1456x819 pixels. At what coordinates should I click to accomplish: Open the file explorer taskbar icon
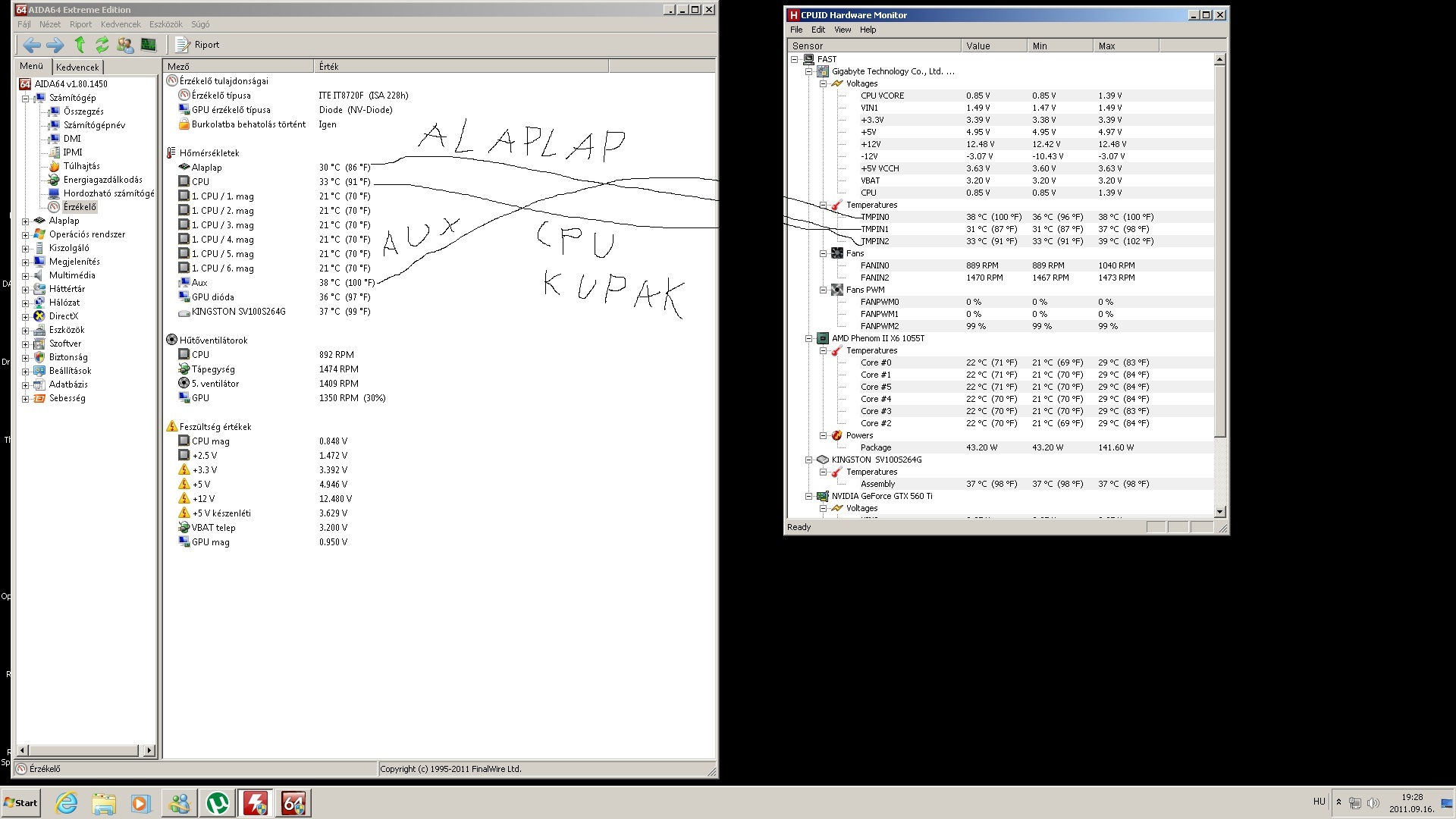point(104,803)
